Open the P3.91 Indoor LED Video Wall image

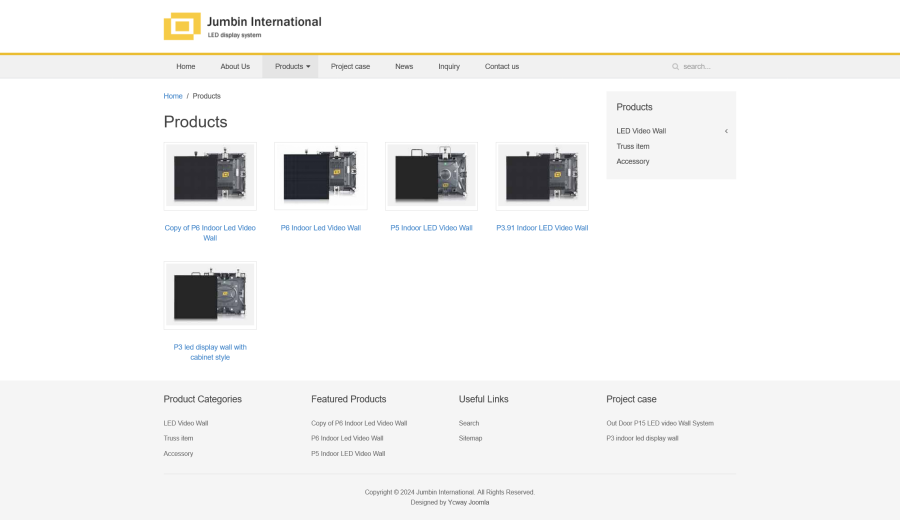pos(542,176)
